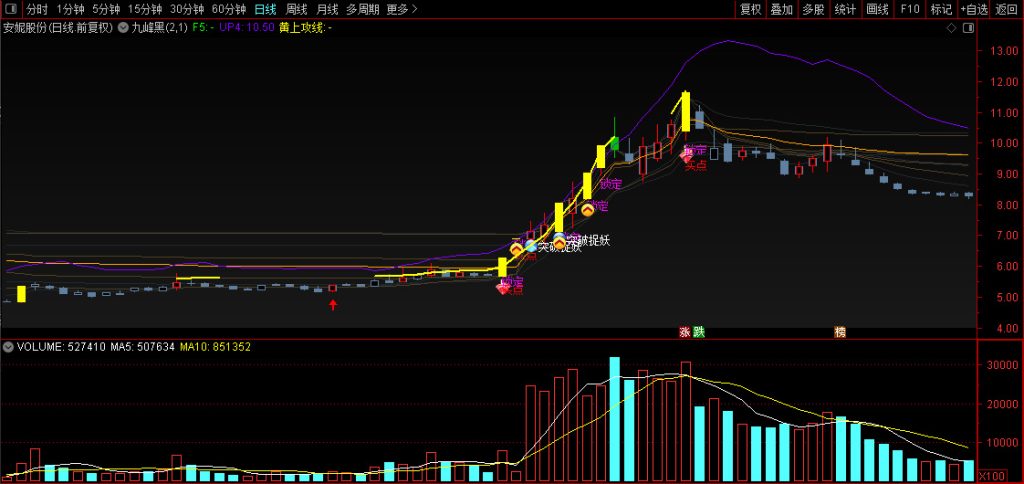Click the red 涨 marker icon
Viewport: 1024px width, 484px height.
coord(685,331)
